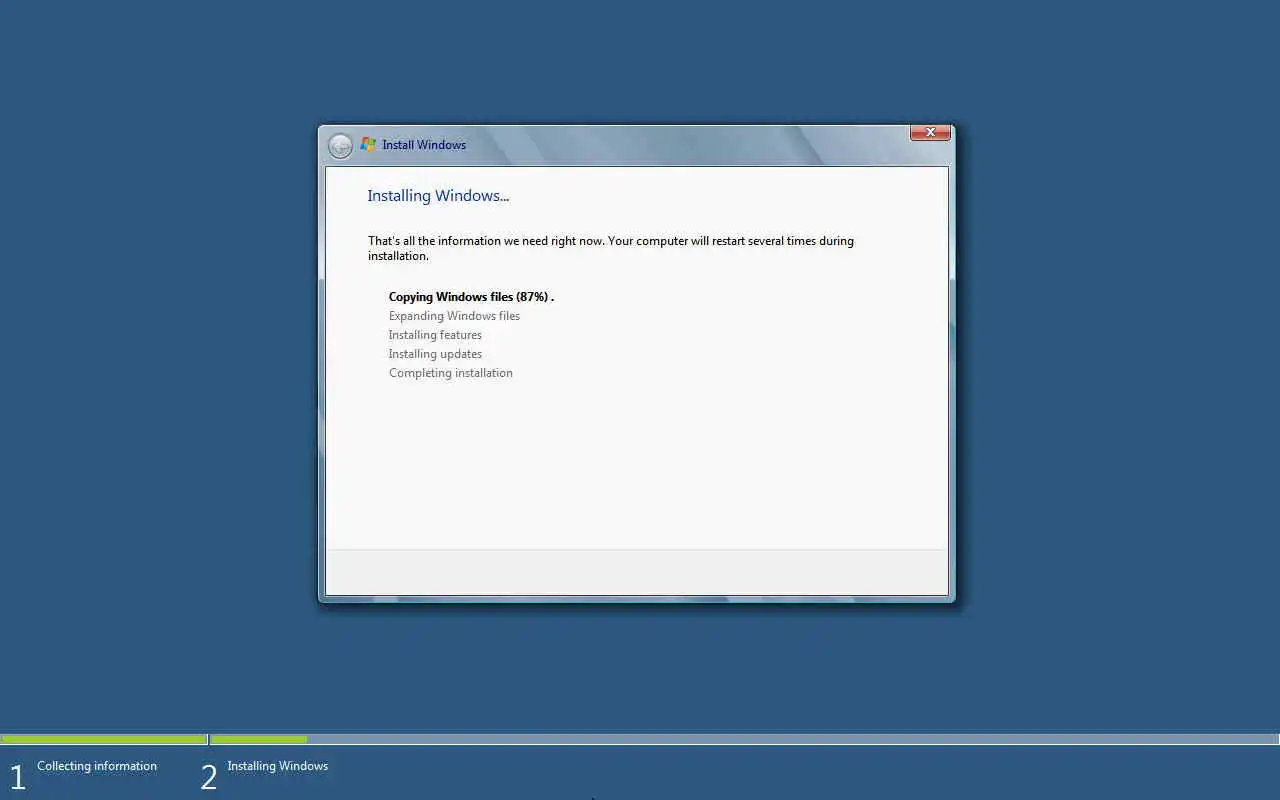
Task: Click the back arrow in Install Windows
Action: [340, 146]
